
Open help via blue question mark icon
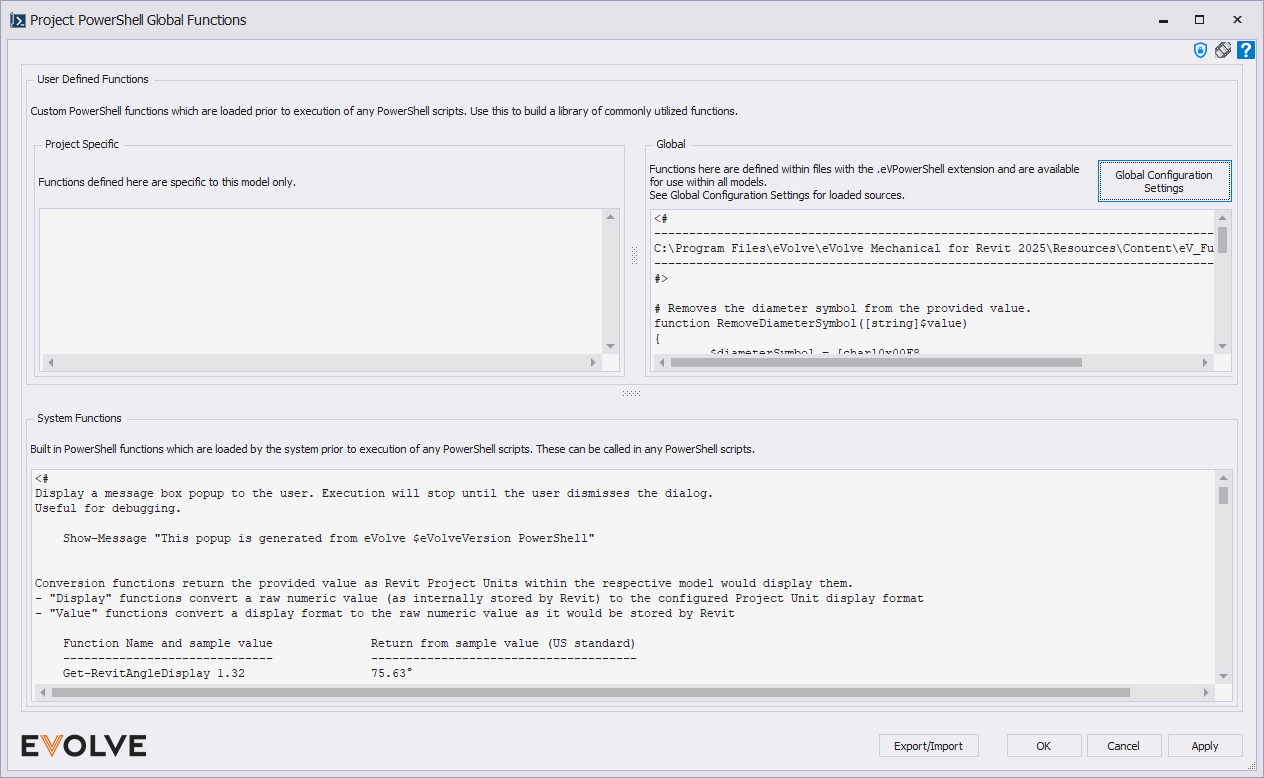click(1246, 50)
